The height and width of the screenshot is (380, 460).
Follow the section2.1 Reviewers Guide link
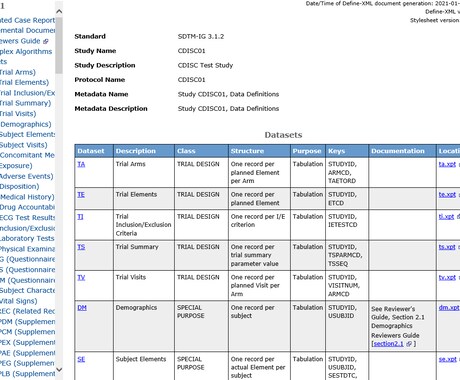click(388, 344)
